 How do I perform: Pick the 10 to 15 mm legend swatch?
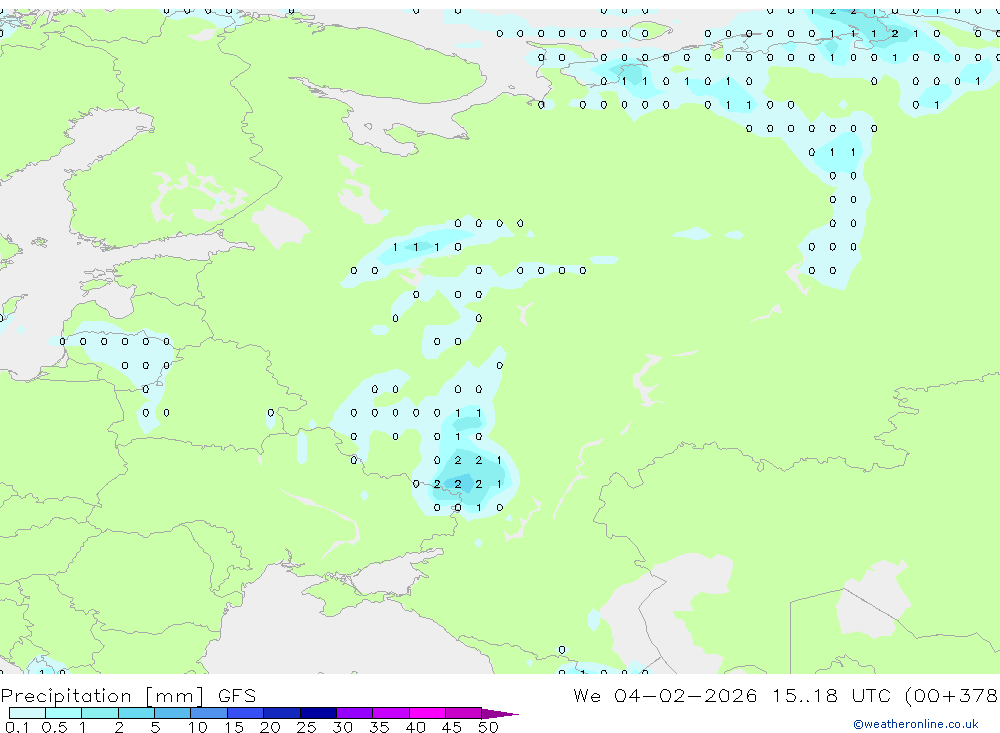tap(209, 713)
